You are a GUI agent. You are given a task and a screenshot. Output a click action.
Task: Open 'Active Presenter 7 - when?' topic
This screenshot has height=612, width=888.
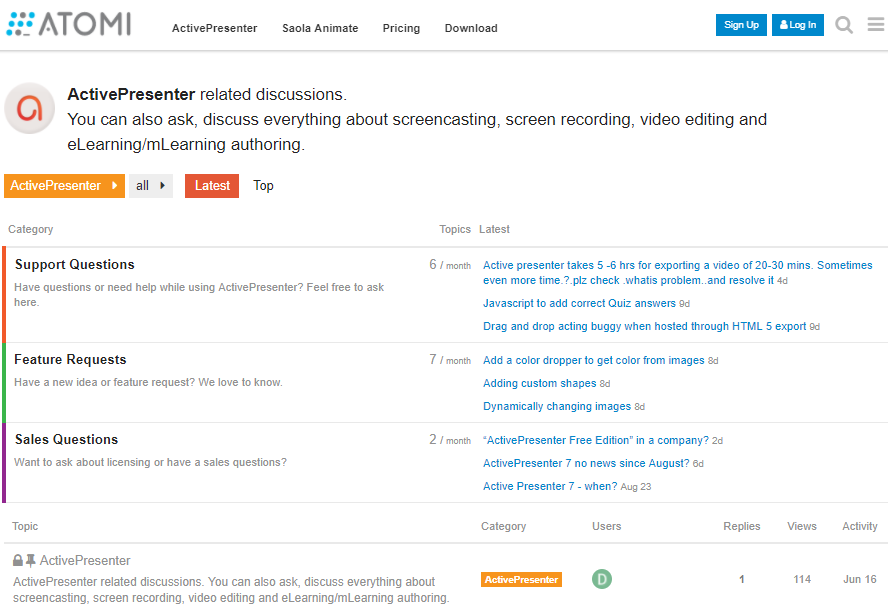550,486
